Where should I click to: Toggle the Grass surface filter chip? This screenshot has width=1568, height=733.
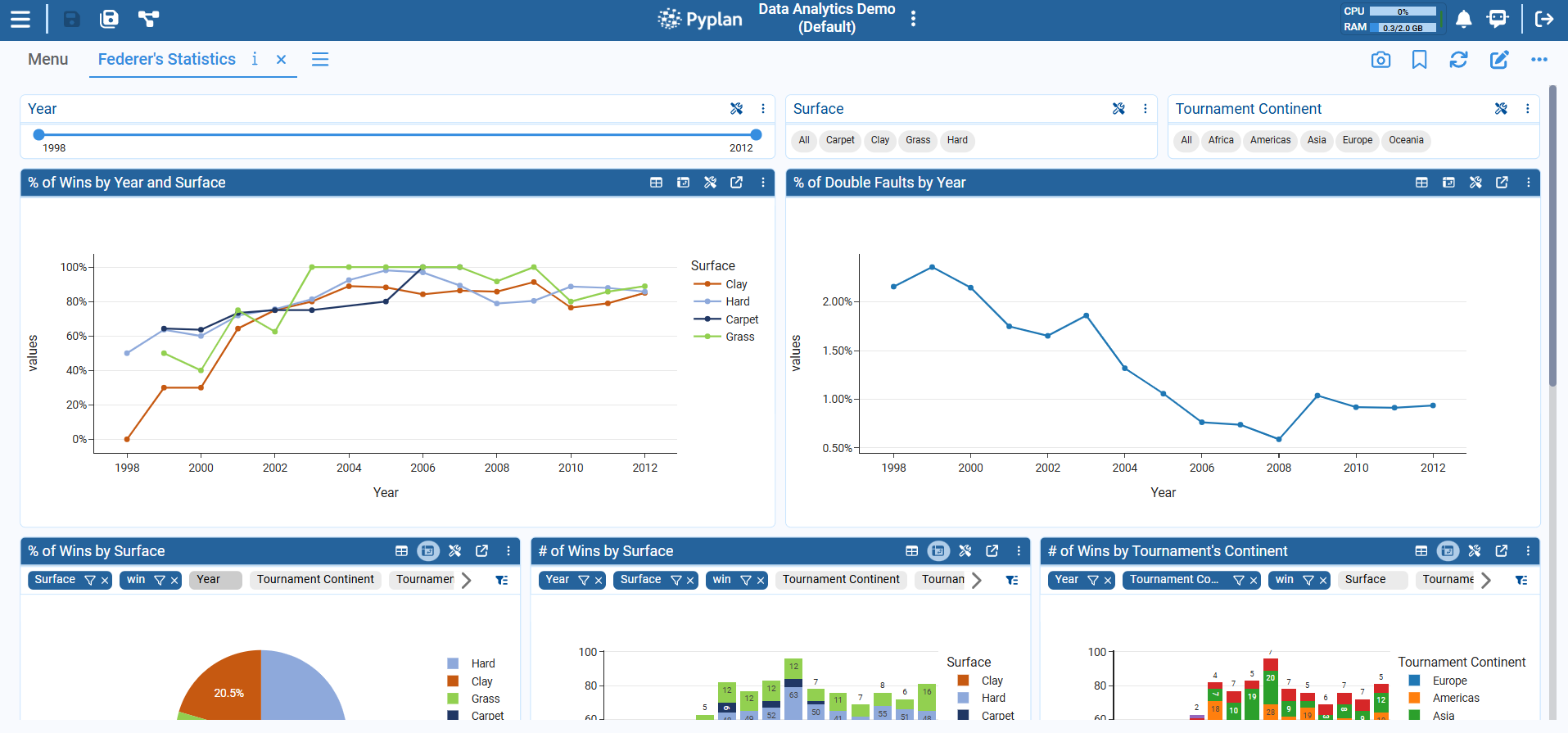[917, 140]
